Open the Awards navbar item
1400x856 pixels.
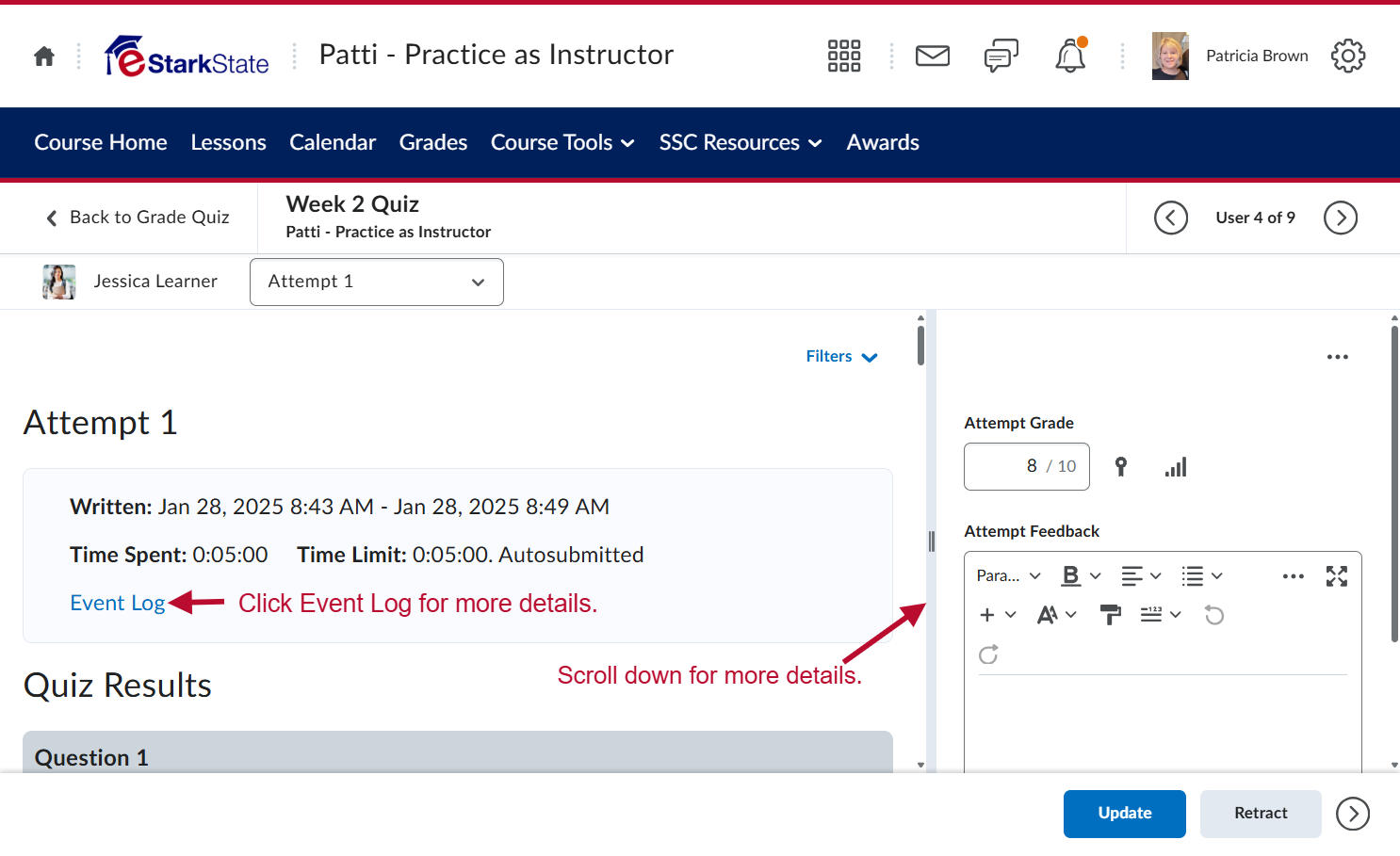[883, 142]
